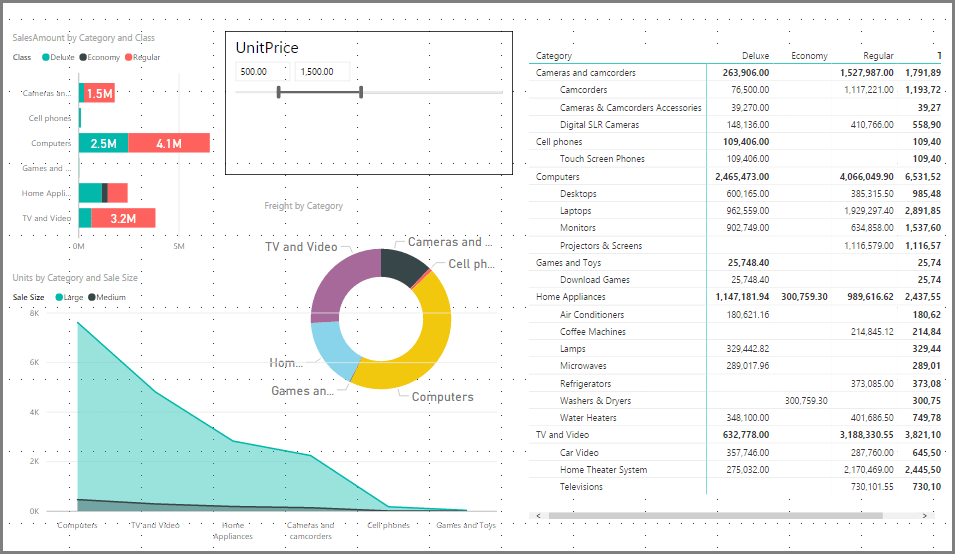Click the Computers label on the donut chart

tap(442, 396)
